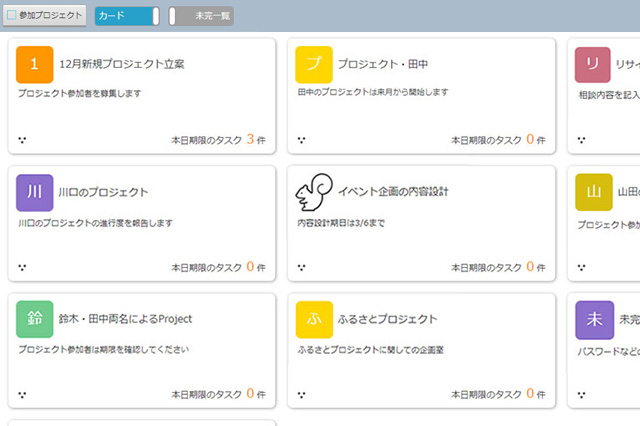Open the プロジェクト・田中 title
Viewport: 640px width, 426px height.
(x=383, y=64)
